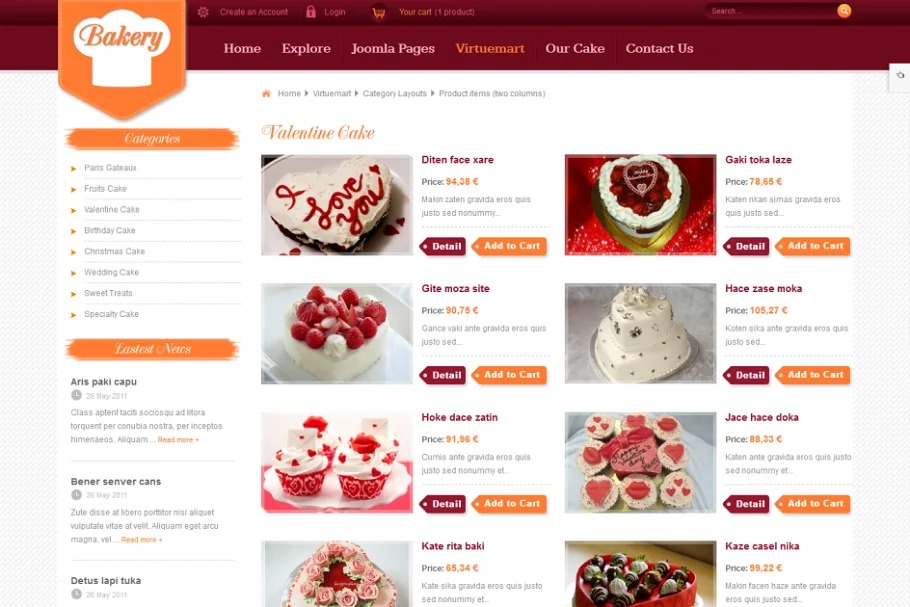The height and width of the screenshot is (607, 910).
Task: Click Category Layouts breadcrumb link
Action: click(395, 93)
